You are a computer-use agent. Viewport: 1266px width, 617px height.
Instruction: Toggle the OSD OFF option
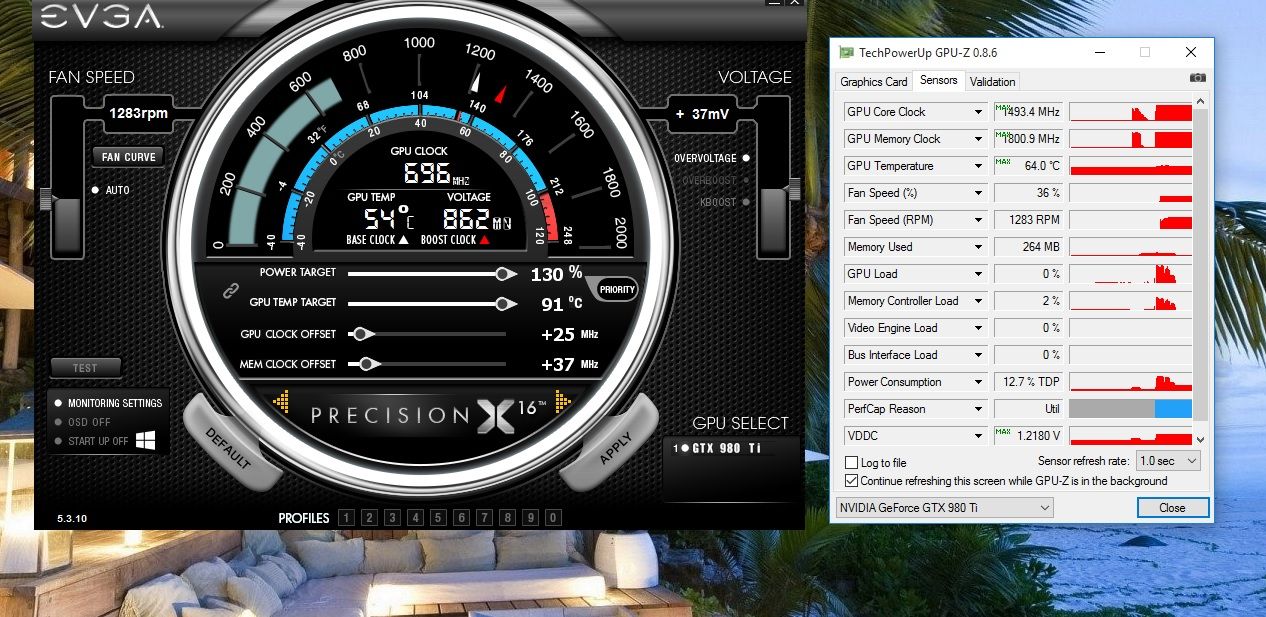click(83, 422)
